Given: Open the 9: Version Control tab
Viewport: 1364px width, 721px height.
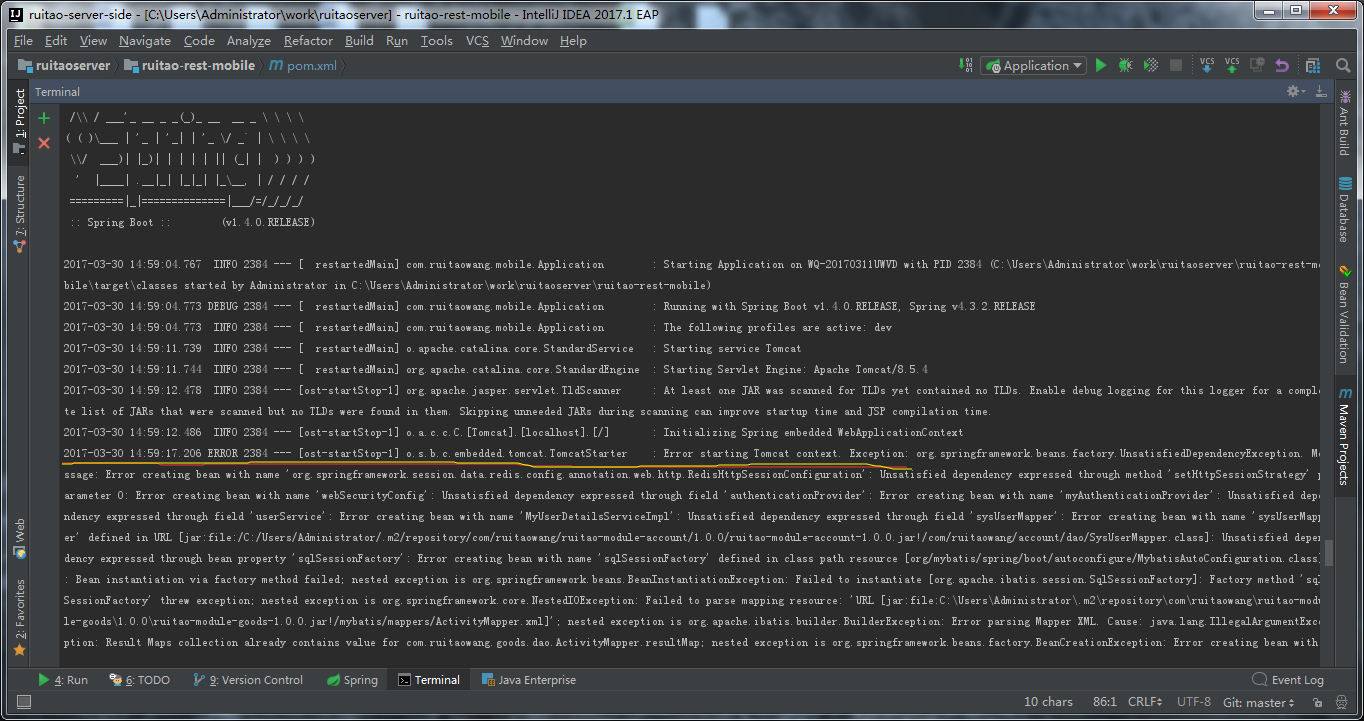Looking at the screenshot, I should click(248, 680).
